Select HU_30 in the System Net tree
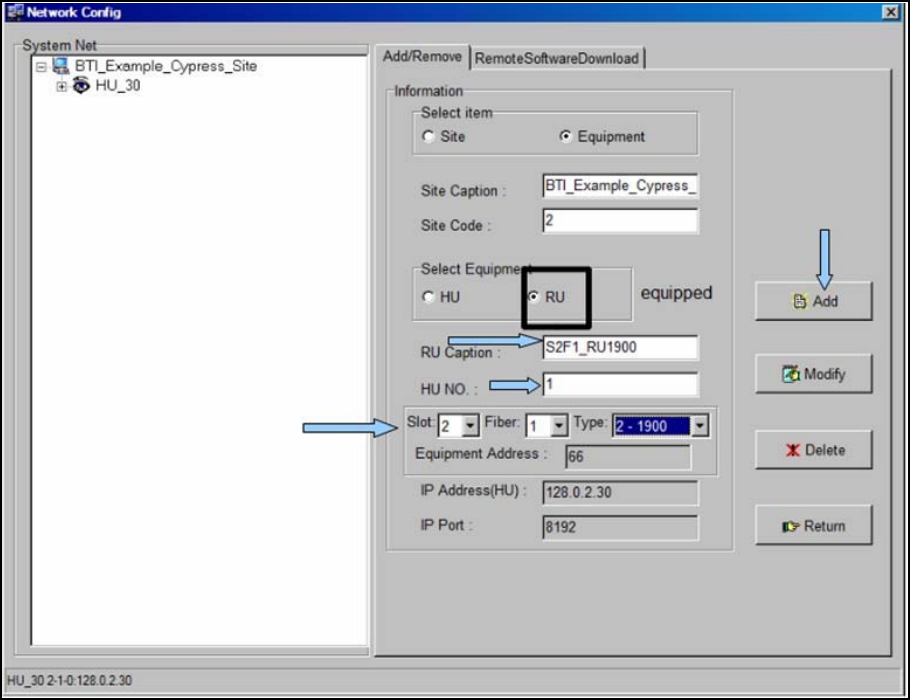 118,86
